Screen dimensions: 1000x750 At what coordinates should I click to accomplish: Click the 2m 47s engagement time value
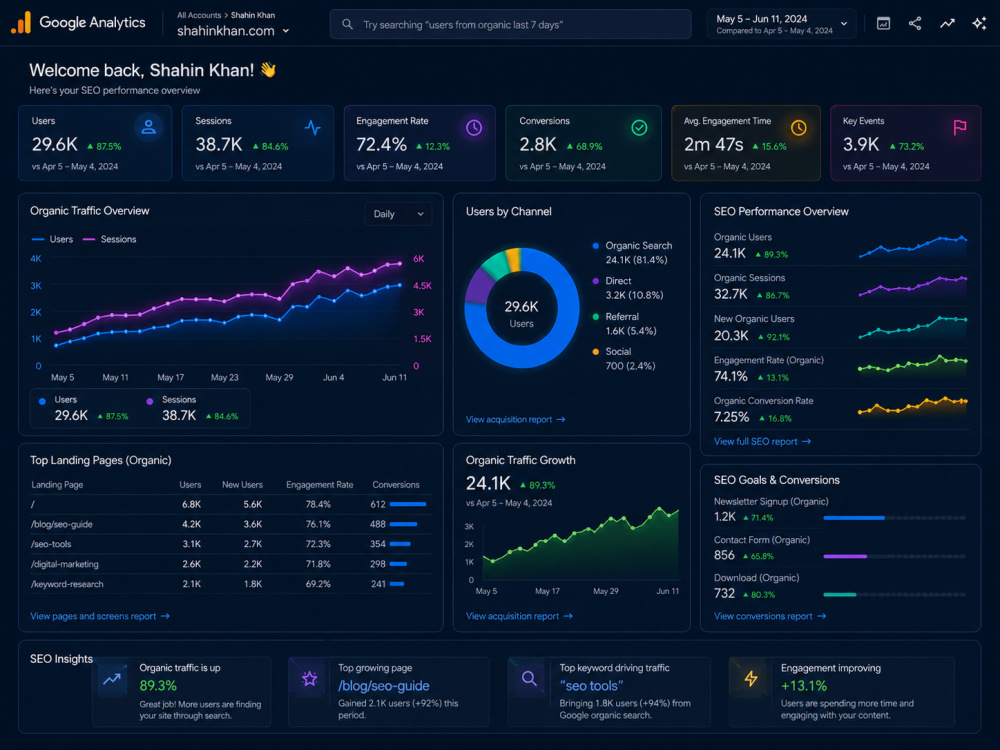tap(714, 145)
